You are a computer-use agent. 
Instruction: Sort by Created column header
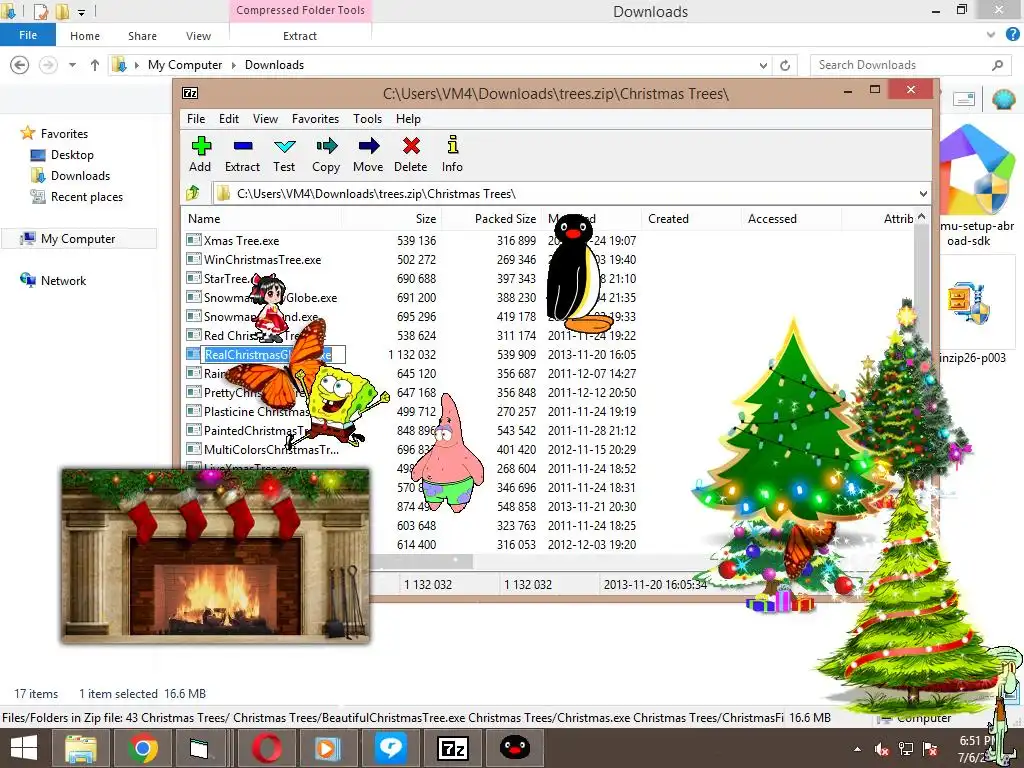click(691, 219)
